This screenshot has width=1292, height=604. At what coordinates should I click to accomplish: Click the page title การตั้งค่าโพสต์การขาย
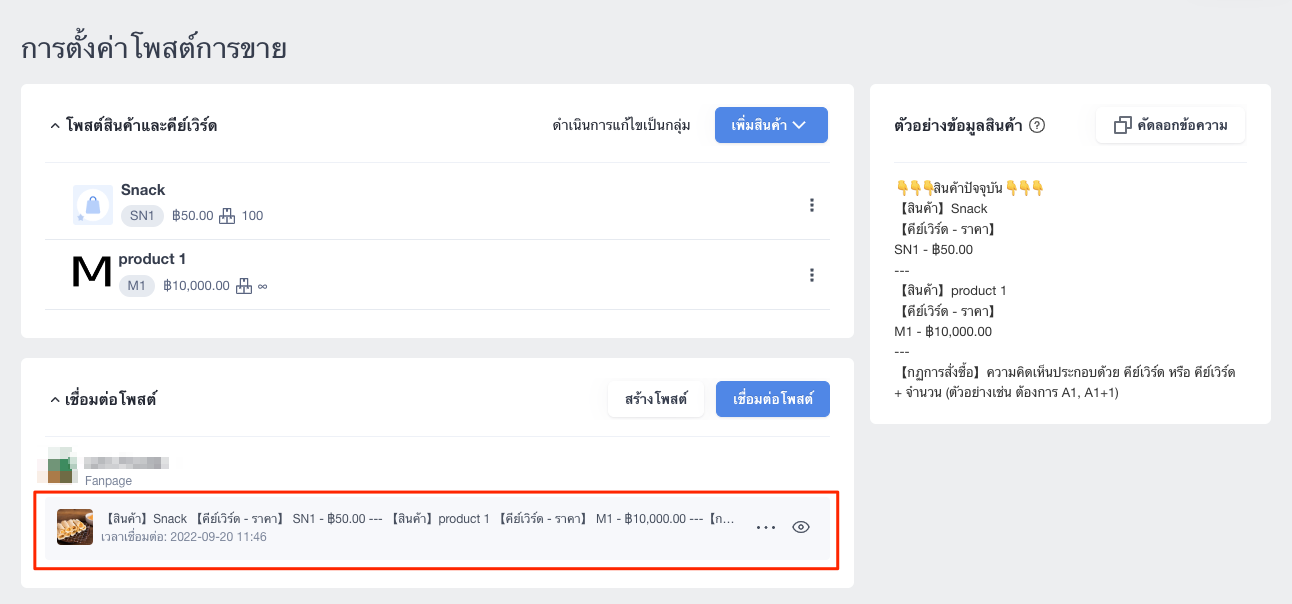click(x=154, y=47)
